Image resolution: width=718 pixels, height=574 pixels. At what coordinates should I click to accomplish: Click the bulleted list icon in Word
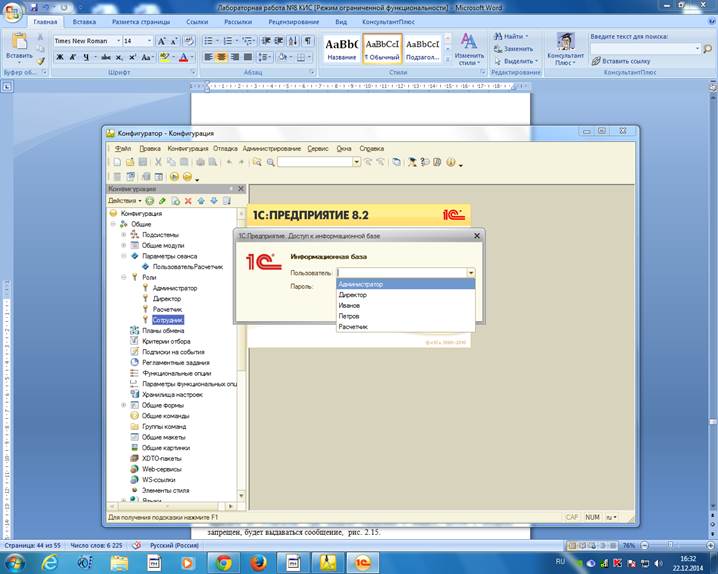tap(208, 41)
